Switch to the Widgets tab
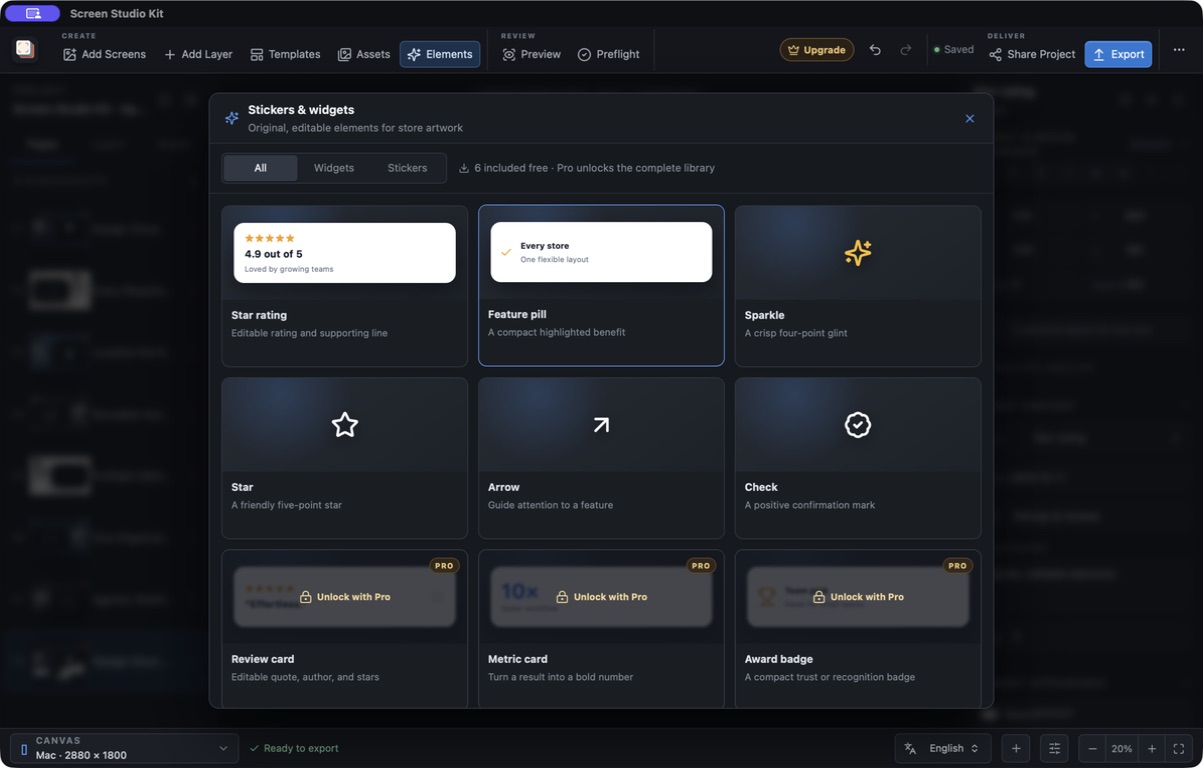 click(334, 168)
